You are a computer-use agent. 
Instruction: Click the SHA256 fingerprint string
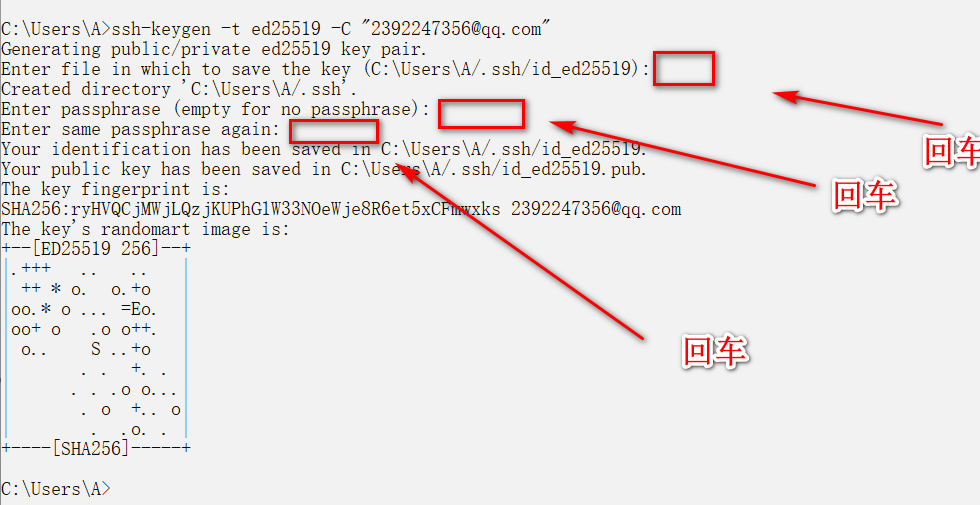(251, 209)
